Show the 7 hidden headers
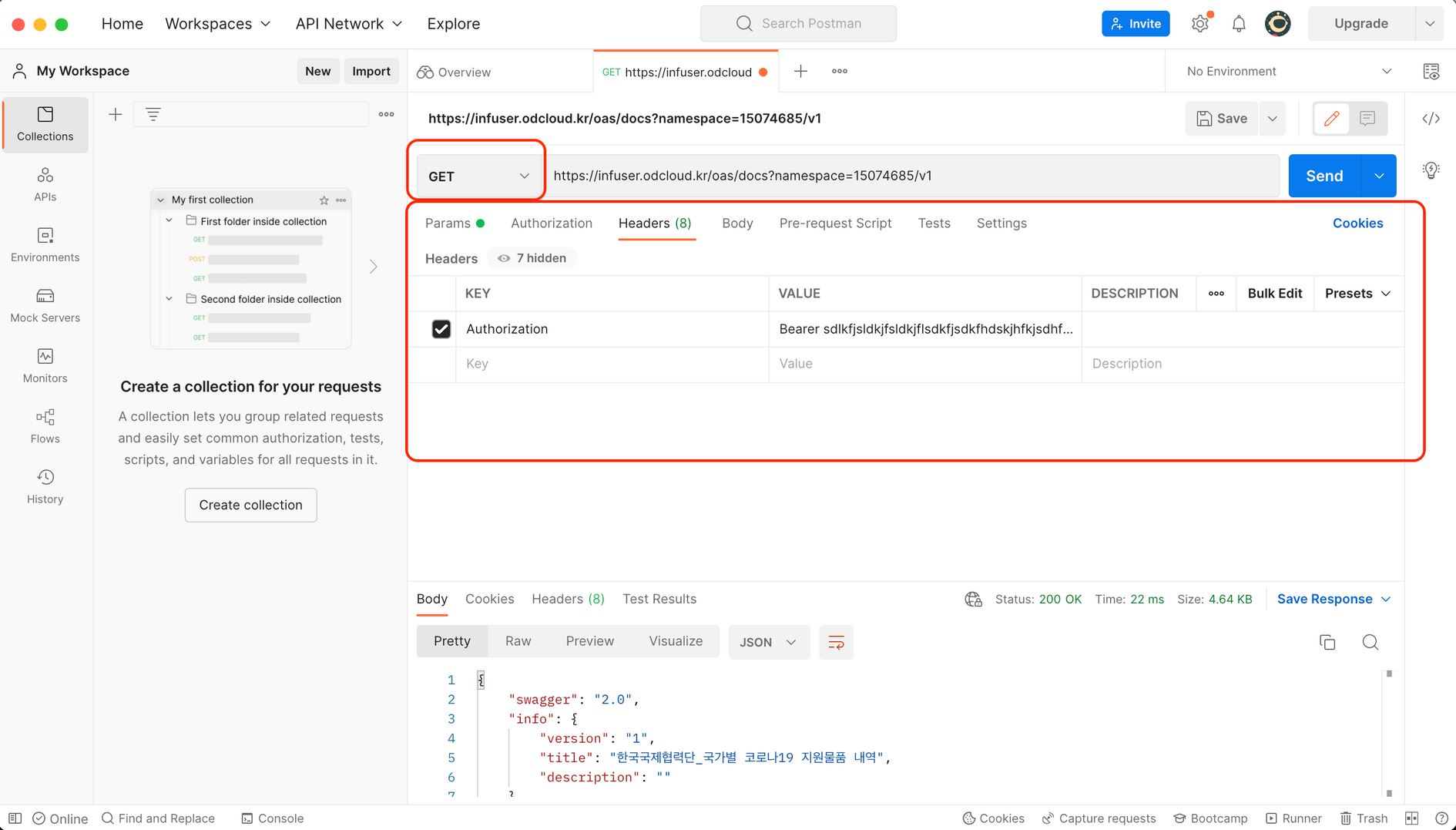The width and height of the screenshot is (1456, 830). click(x=532, y=259)
